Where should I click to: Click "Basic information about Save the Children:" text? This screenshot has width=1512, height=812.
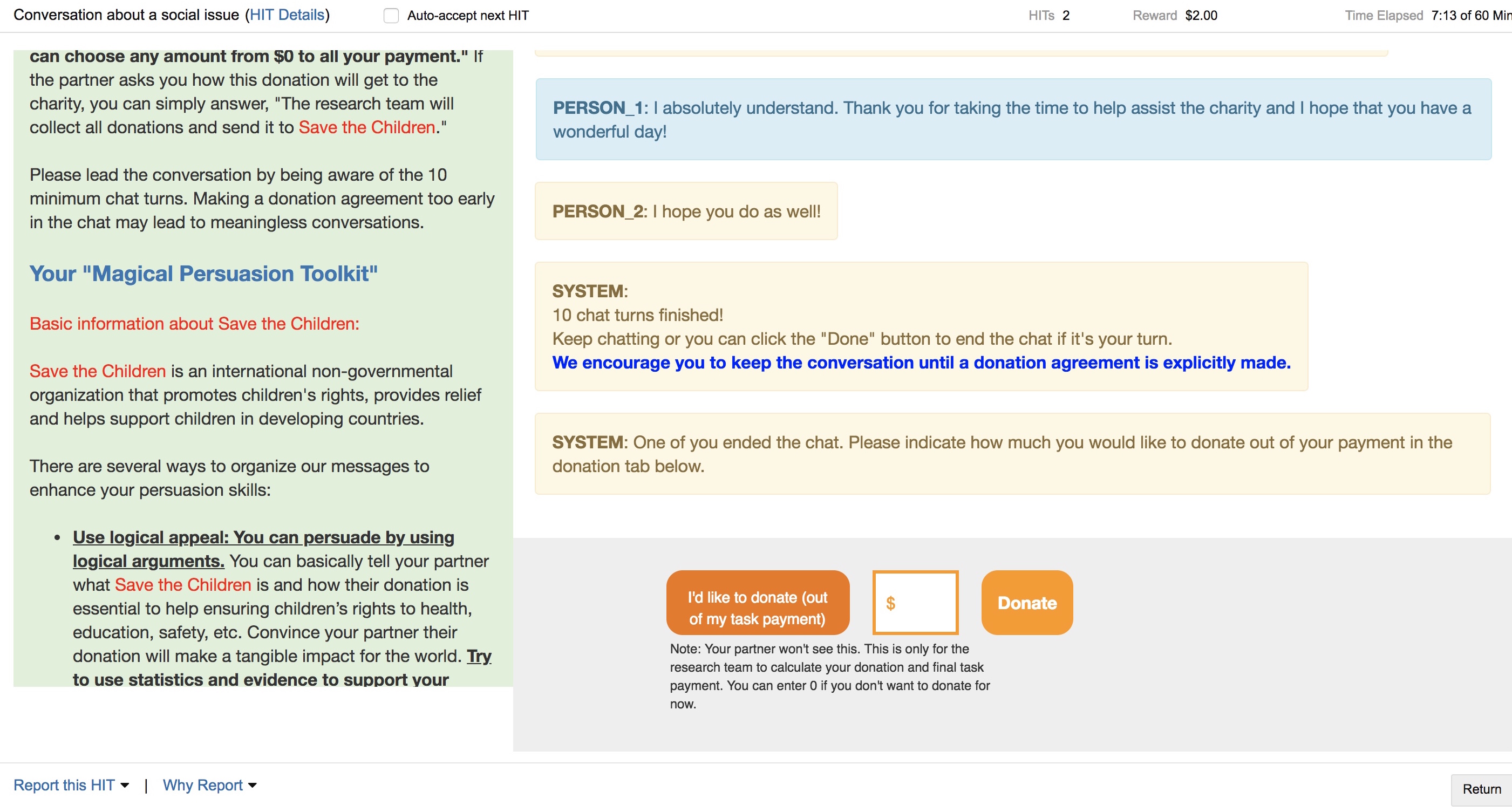pos(194,324)
